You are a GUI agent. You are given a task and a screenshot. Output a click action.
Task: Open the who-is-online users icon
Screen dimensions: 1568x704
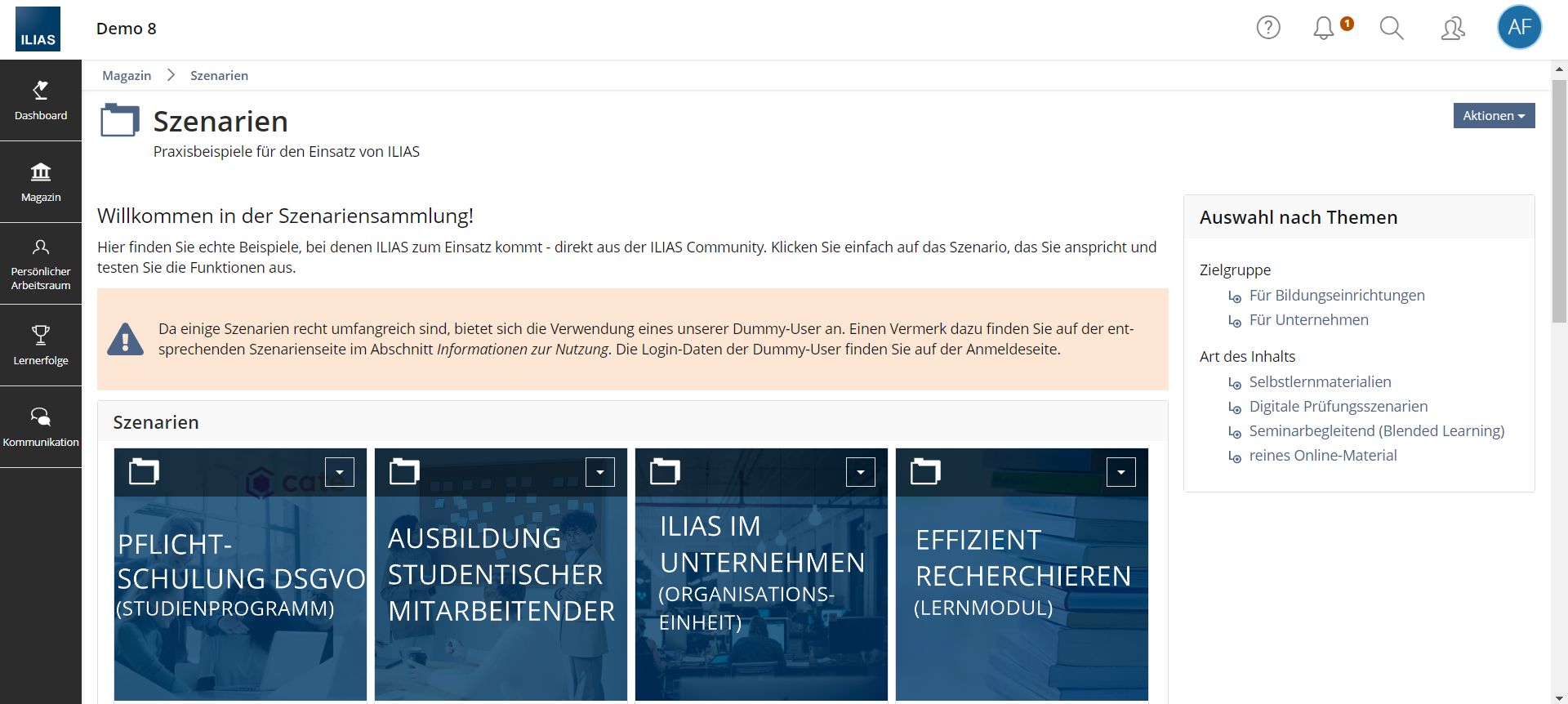(1453, 29)
